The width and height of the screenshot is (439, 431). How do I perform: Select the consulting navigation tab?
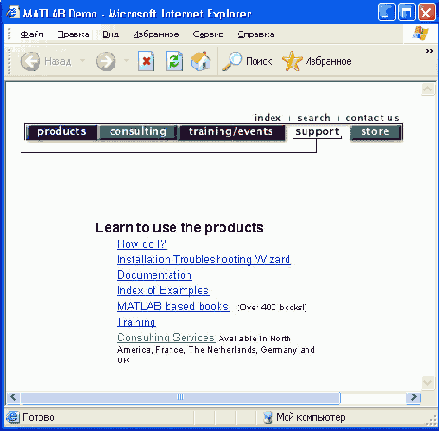[138, 132]
